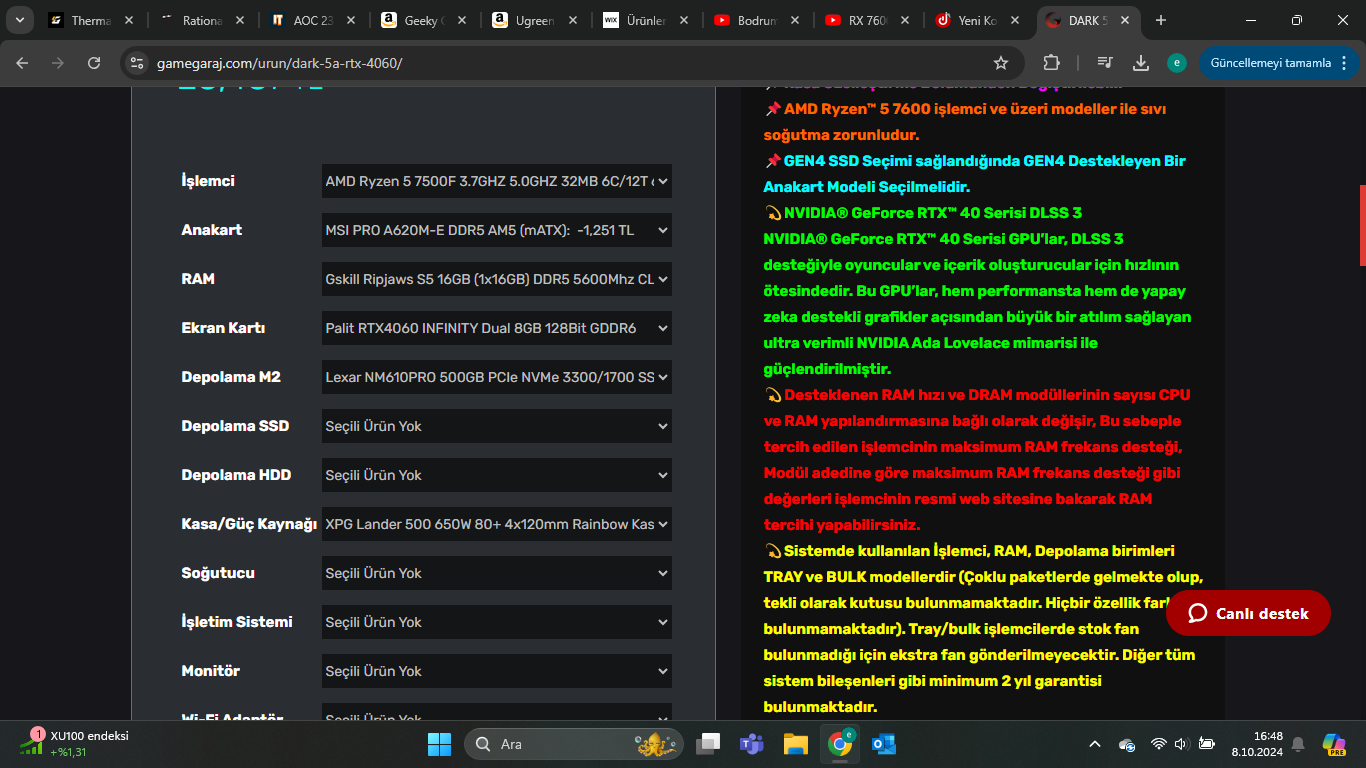The width and height of the screenshot is (1366, 768).
Task: Open the Anakart motherboard dropdown
Action: click(x=497, y=230)
